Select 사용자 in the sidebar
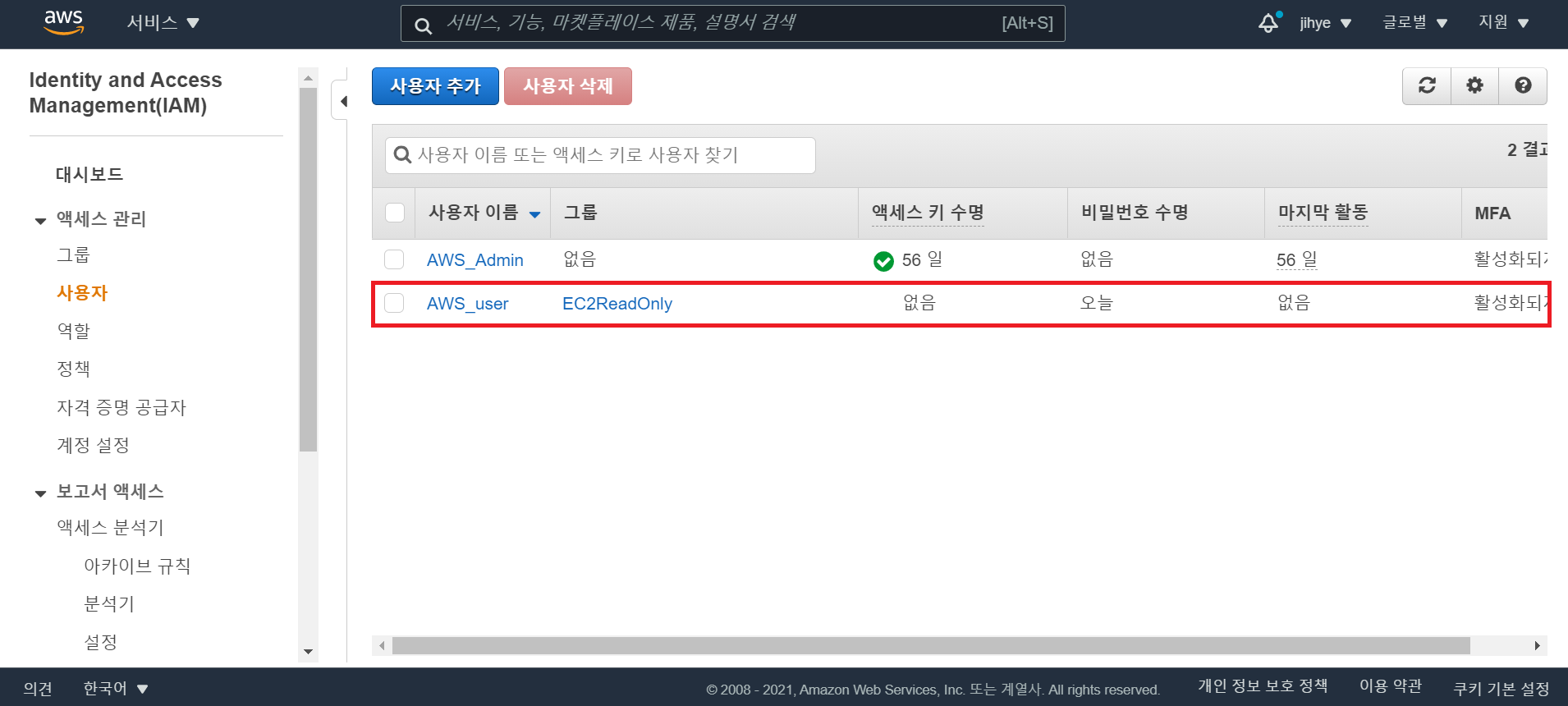 [82, 293]
